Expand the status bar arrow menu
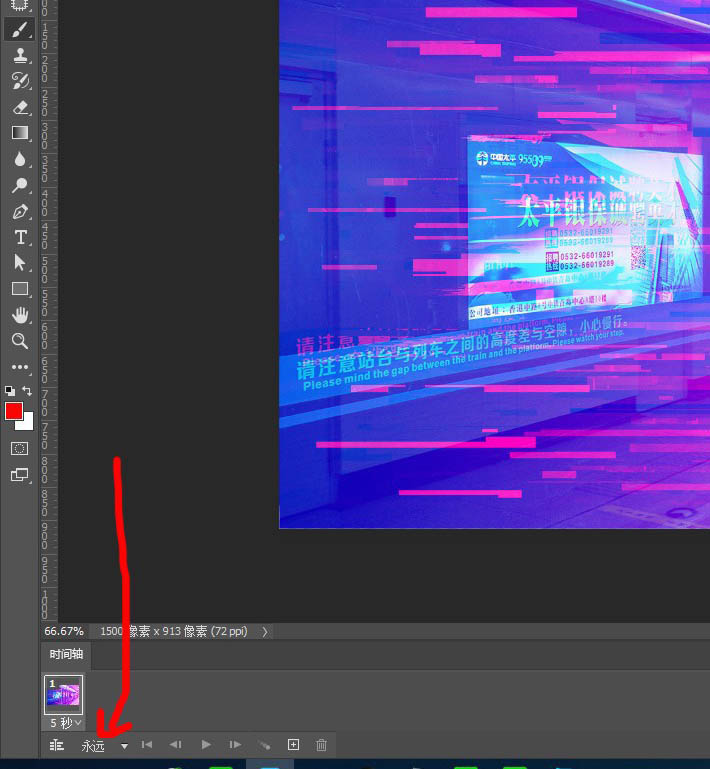710x769 pixels. 265,632
